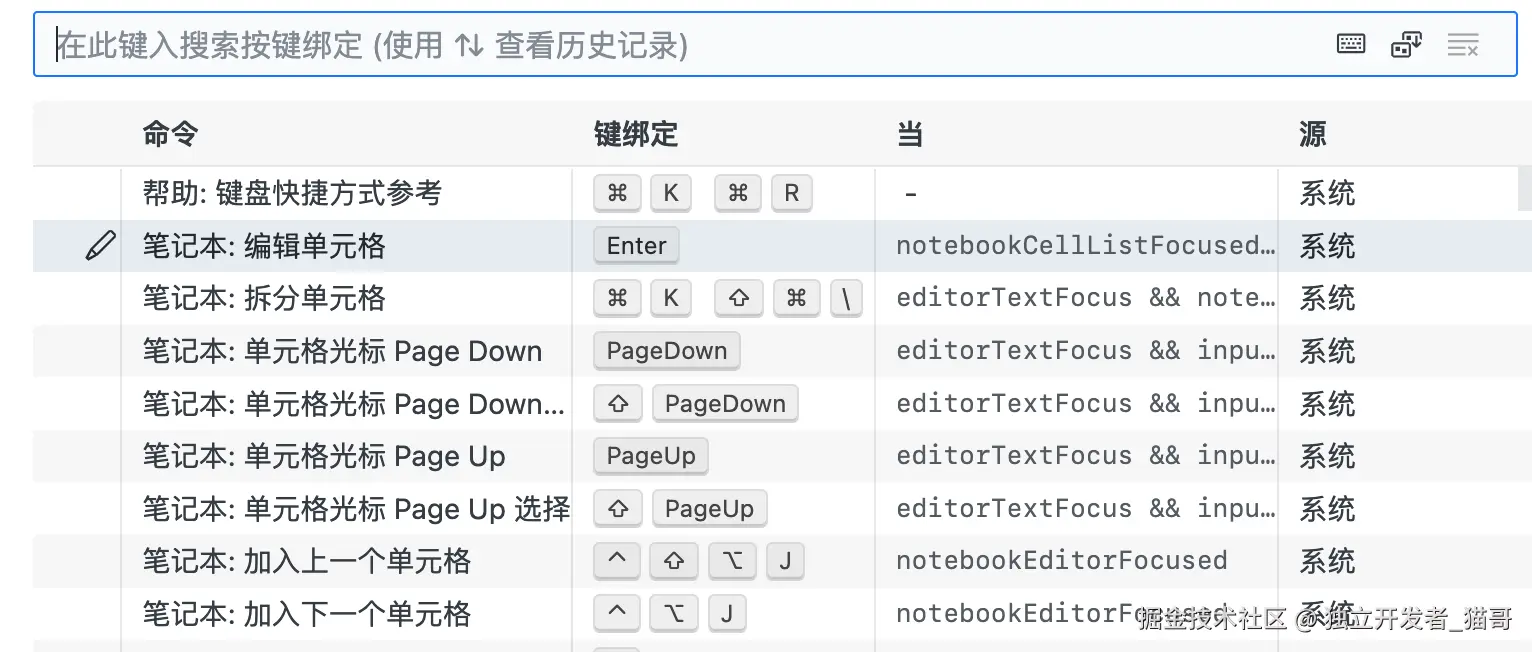Click the Enter key badge for 编辑单元格
This screenshot has height=652, width=1532.
635,245
